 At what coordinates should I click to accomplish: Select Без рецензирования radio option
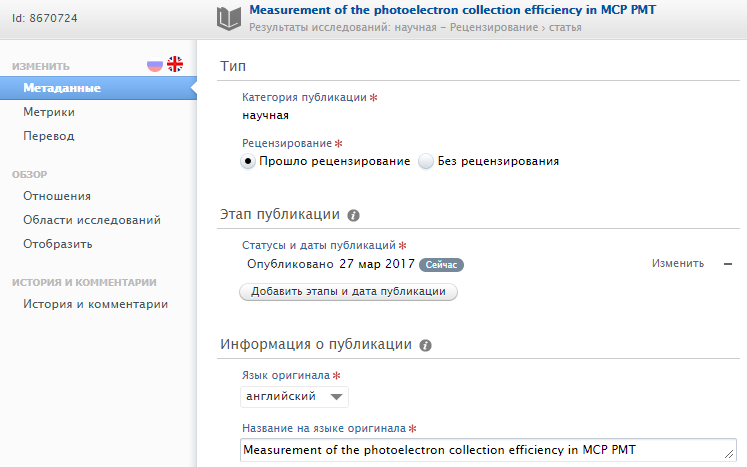[426, 161]
